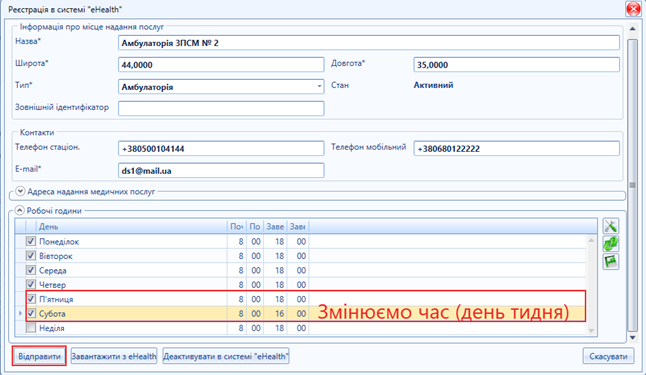This screenshot has width=646, height=375.
Task: Click the end hour 18 in П'ятниця row
Action: (279, 299)
